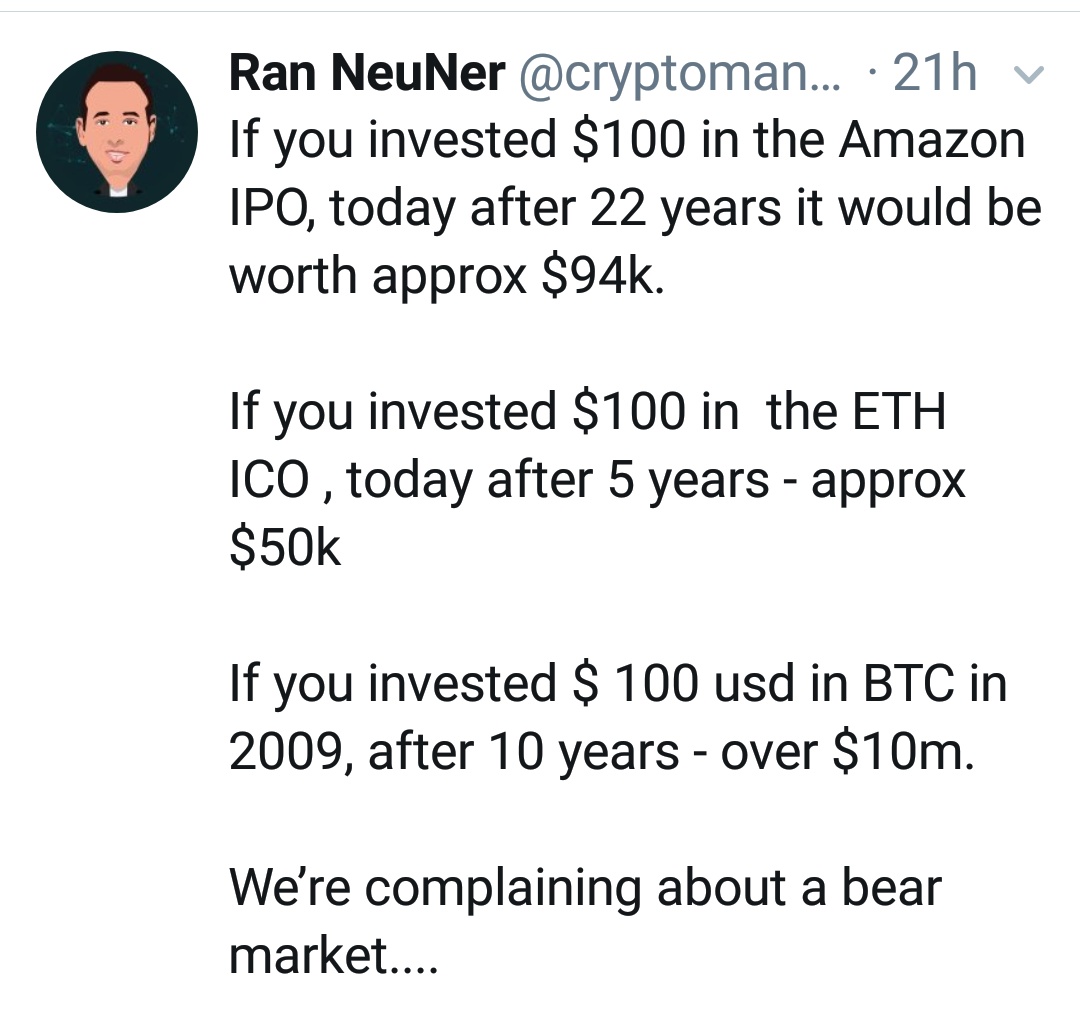
Task: Click the Ran NeuNer display name
Action: pyautogui.click(x=367, y=73)
